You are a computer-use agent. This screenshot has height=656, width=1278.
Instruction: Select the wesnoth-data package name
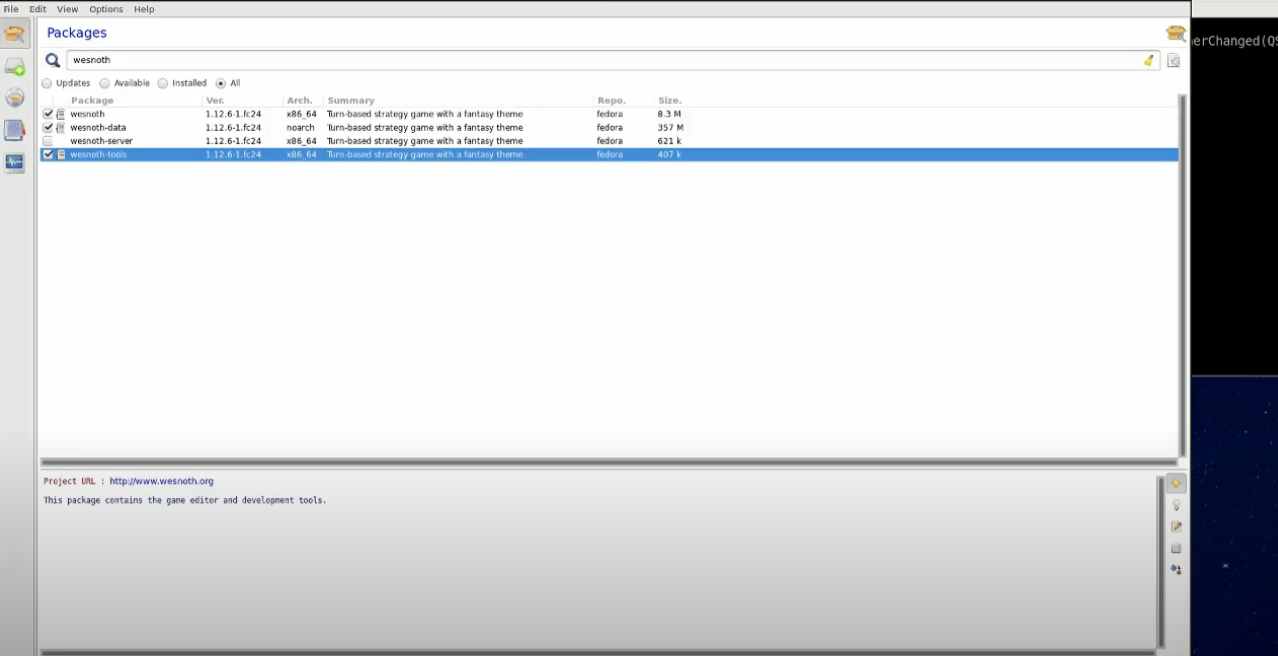pyautogui.click(x=98, y=128)
